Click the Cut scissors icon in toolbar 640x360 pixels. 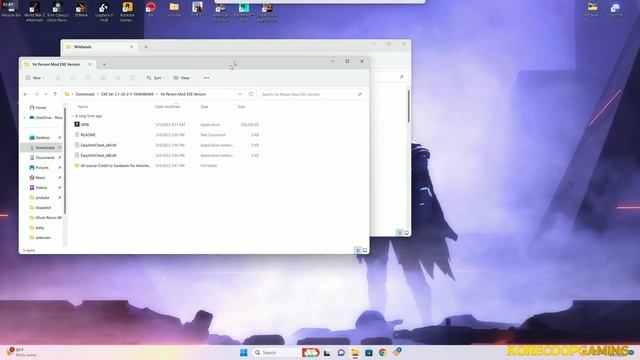(58, 78)
